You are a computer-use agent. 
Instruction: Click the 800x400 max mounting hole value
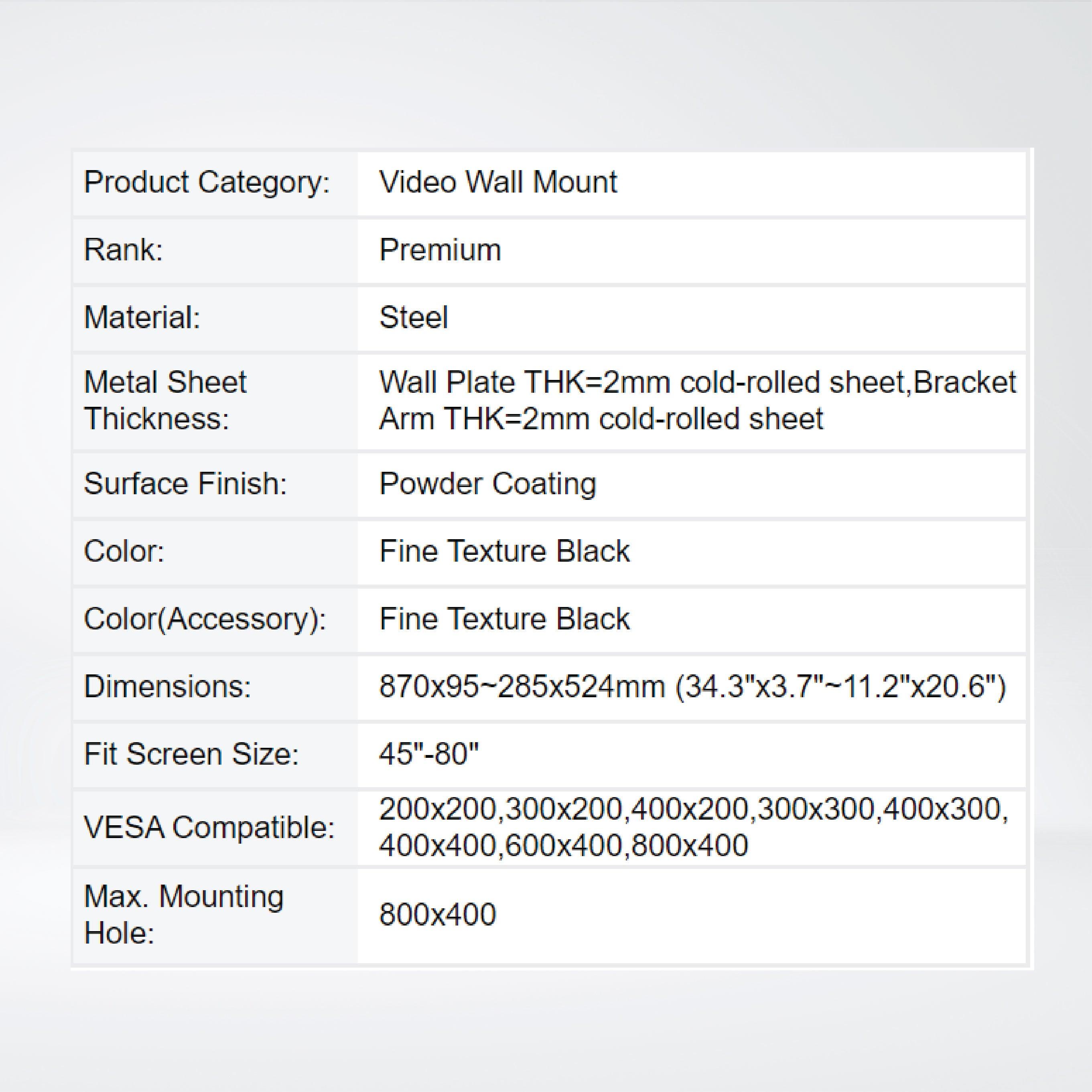pos(437,915)
